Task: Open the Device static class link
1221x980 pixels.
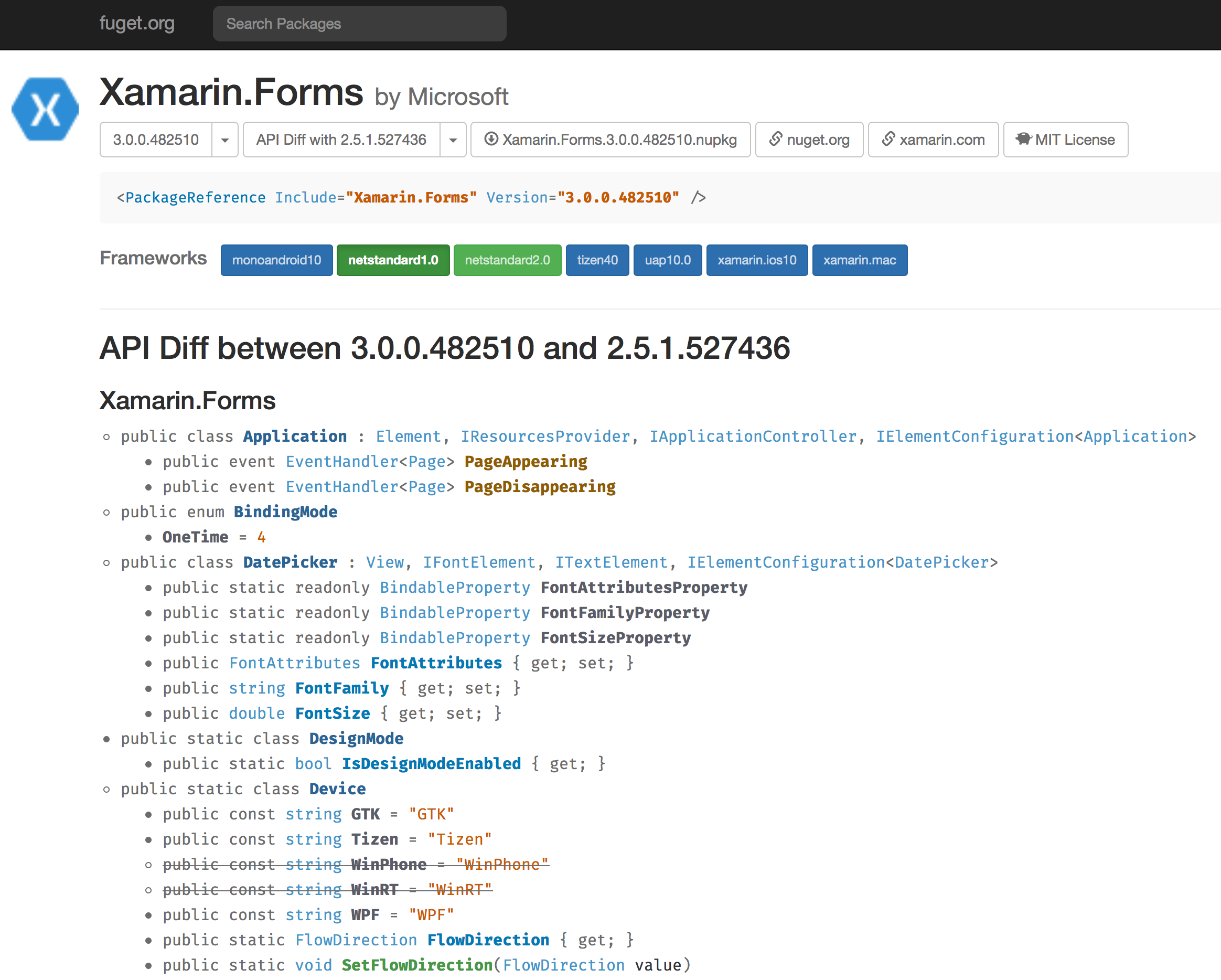Action: [x=338, y=789]
